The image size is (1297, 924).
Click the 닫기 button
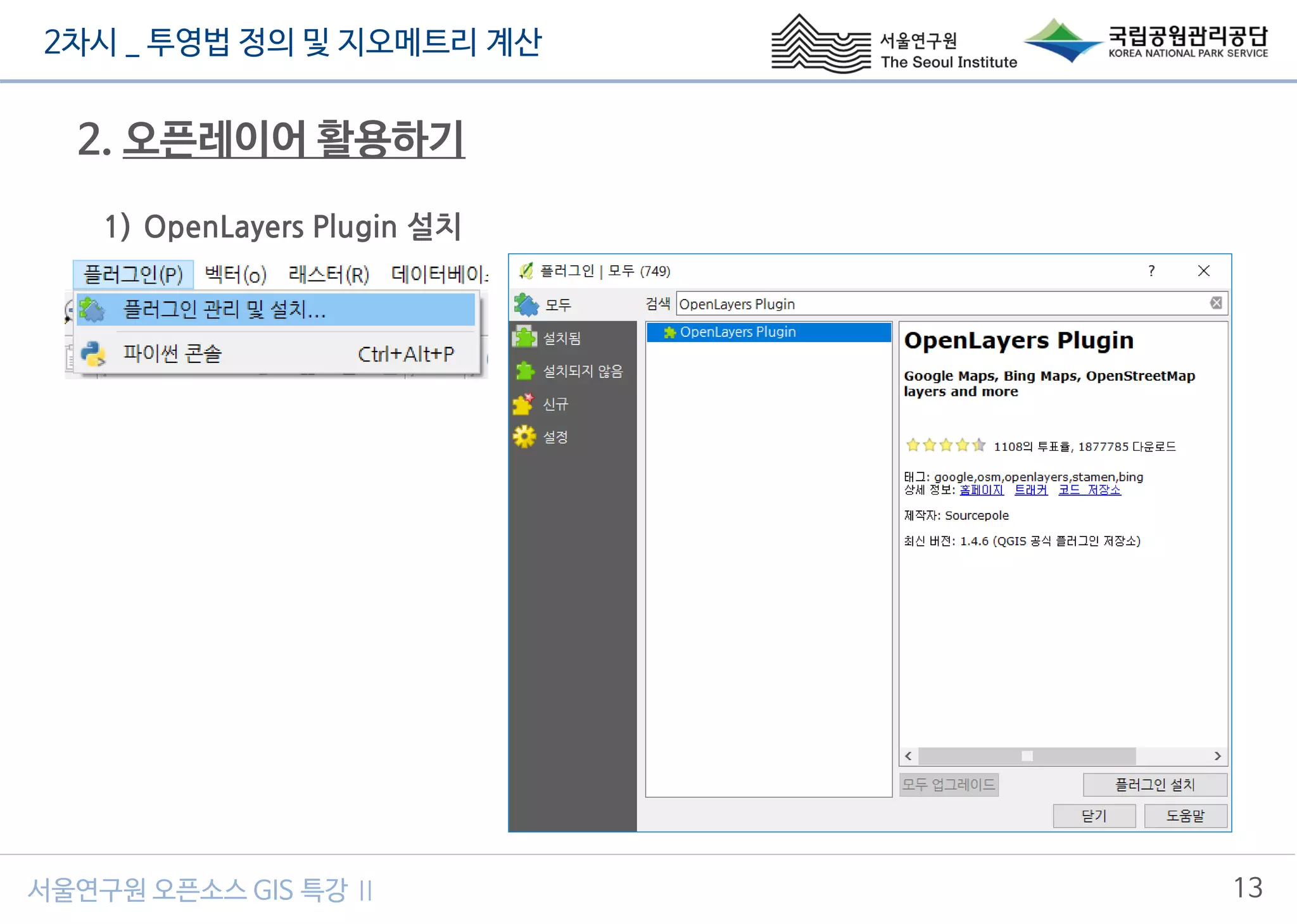1094,816
